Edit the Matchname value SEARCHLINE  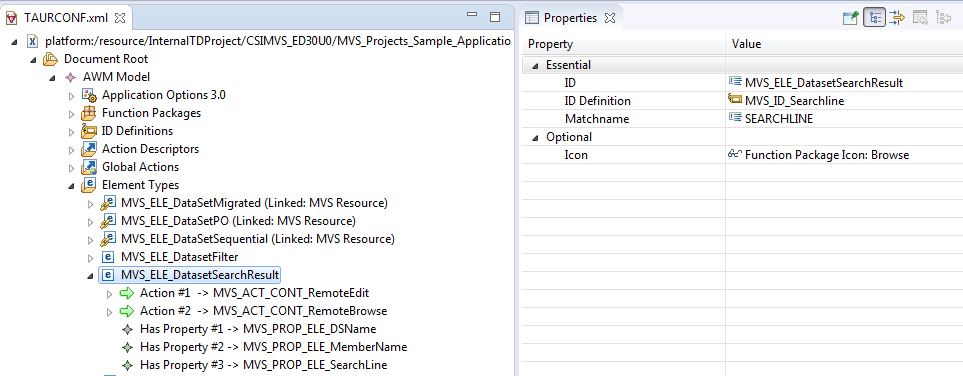[x=779, y=119]
